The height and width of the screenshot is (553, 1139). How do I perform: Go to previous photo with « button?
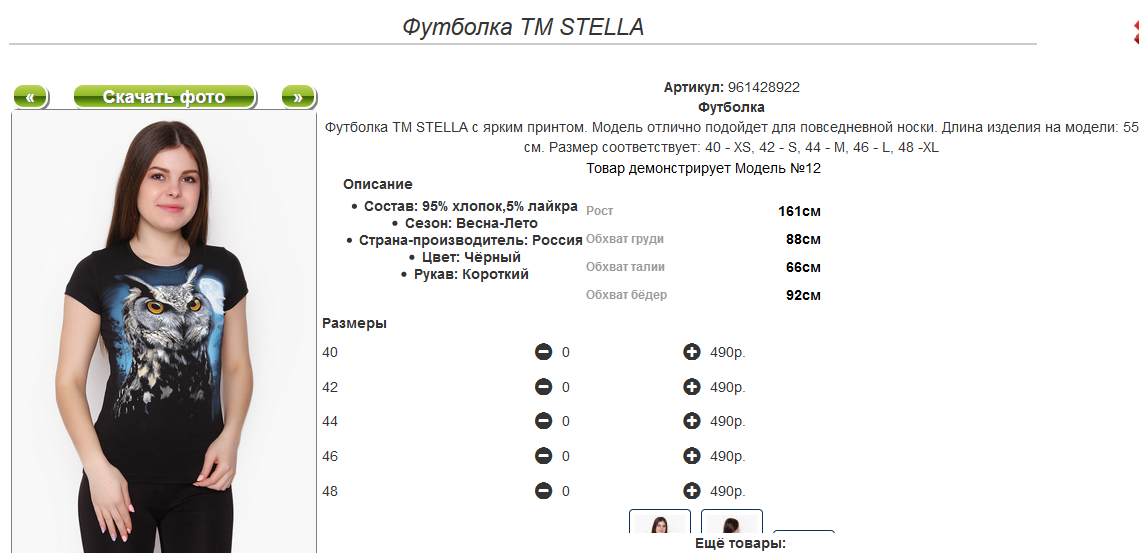point(31,97)
